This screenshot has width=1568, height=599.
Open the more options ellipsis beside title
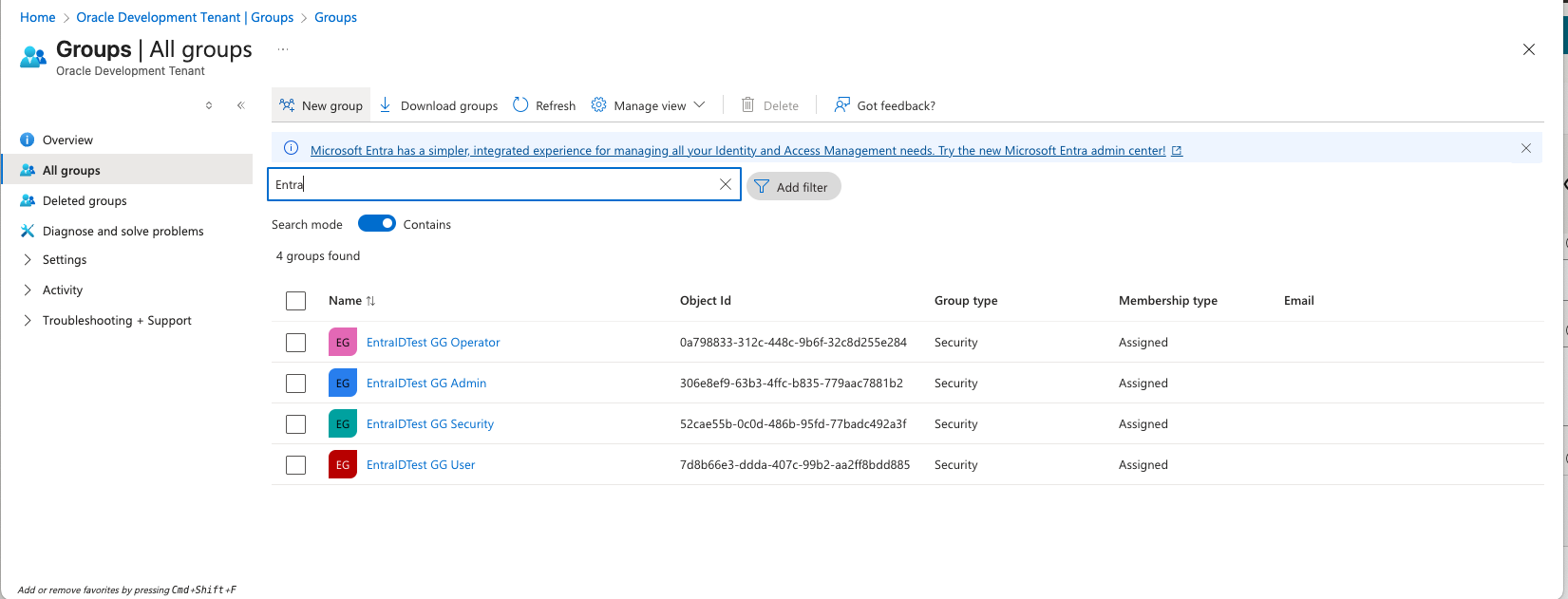click(x=283, y=49)
